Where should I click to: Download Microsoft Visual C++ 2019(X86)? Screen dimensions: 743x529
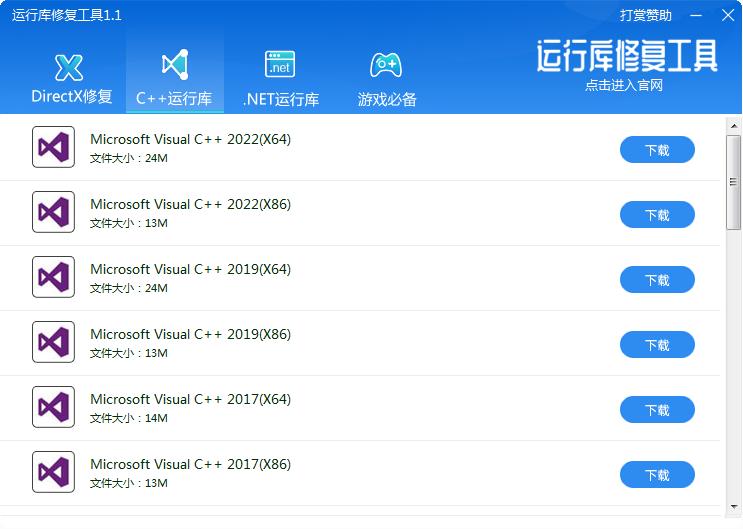click(657, 345)
